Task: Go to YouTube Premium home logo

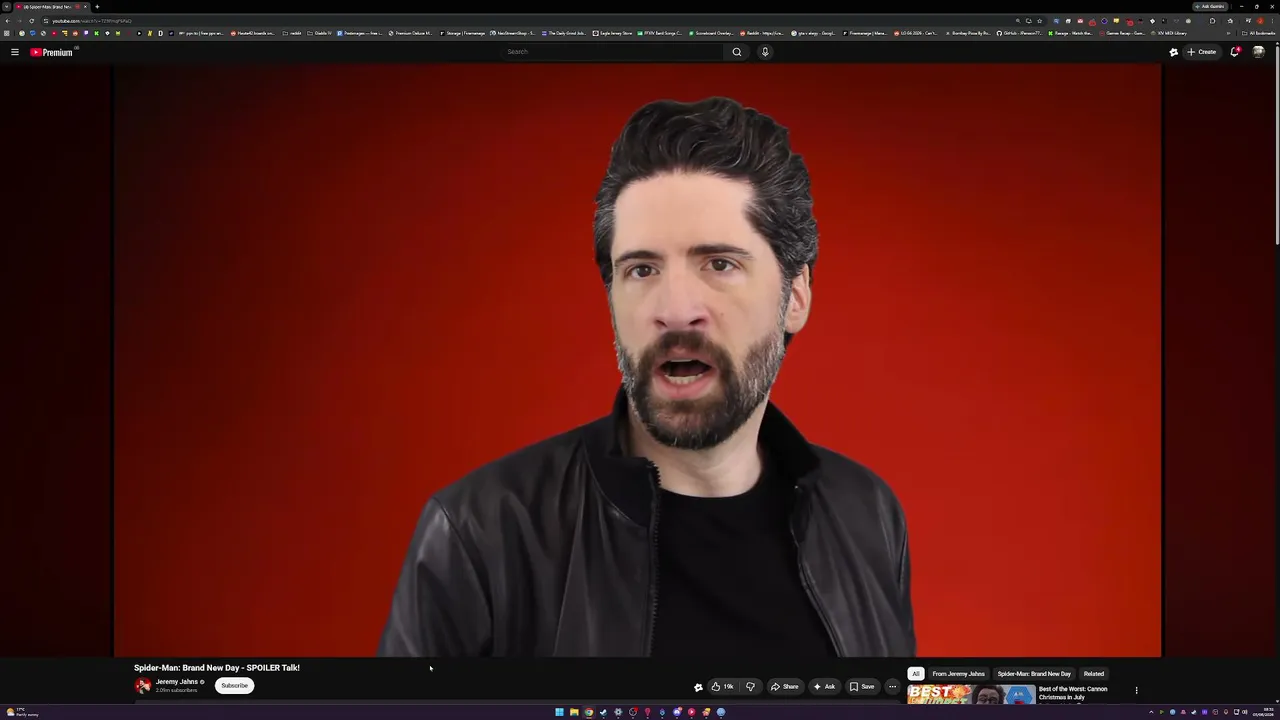Action: [x=51, y=52]
